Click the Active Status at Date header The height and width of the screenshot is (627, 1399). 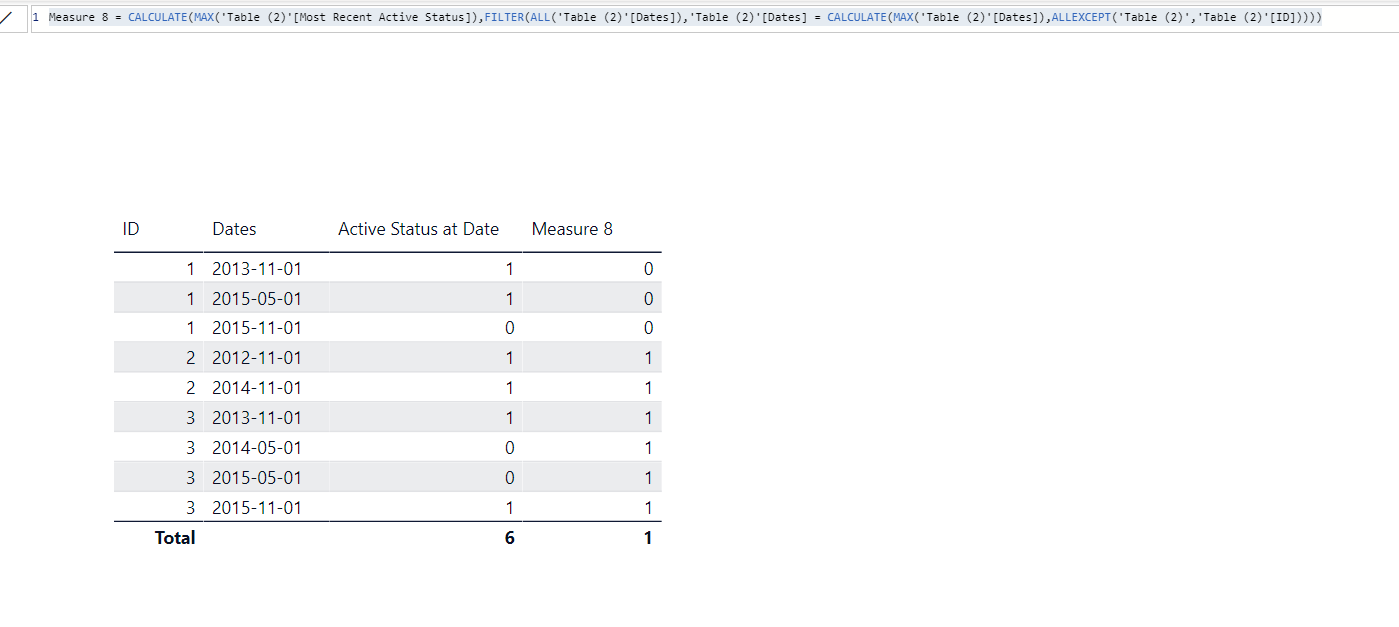(x=418, y=229)
